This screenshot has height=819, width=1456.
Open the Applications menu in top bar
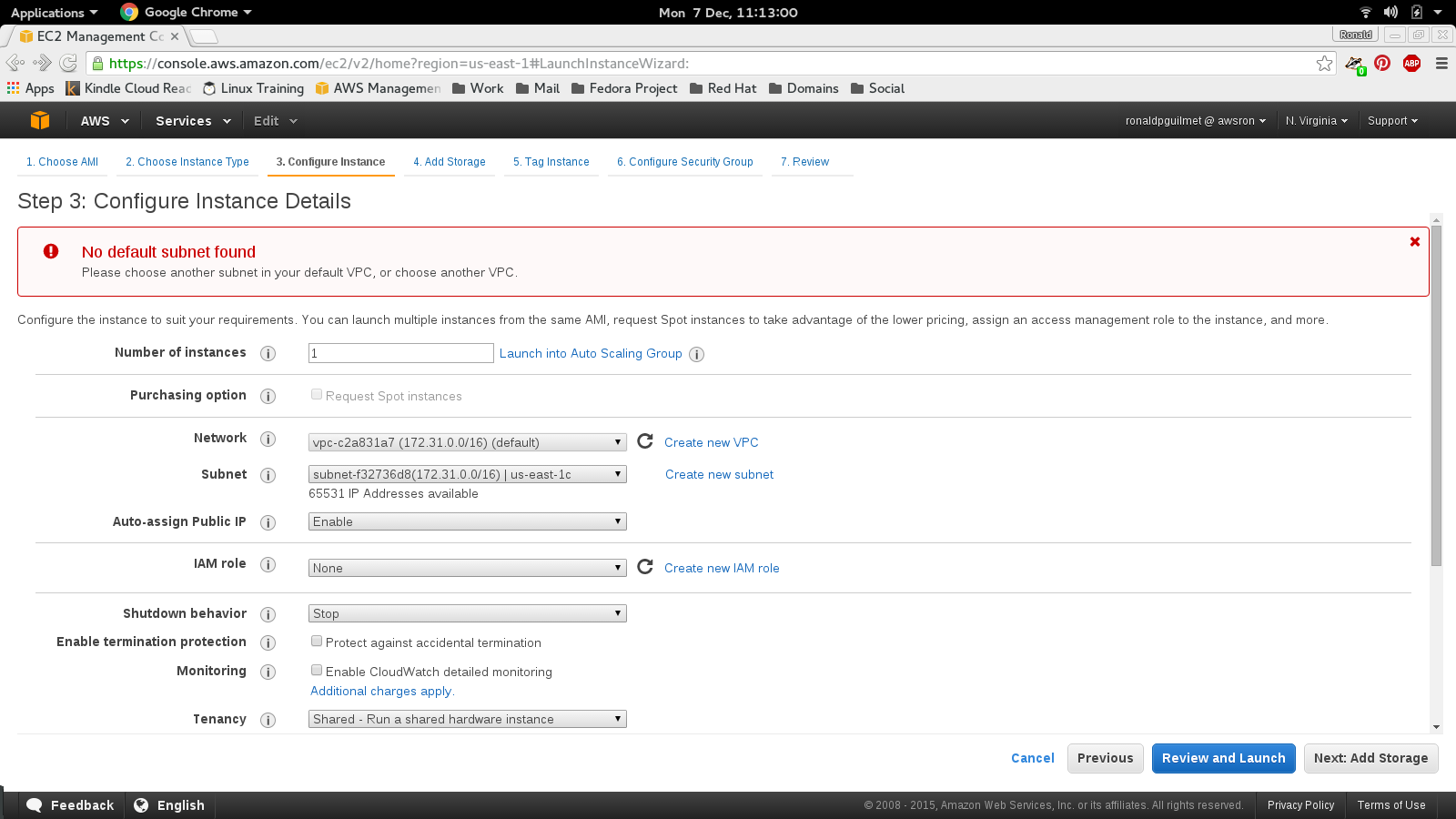click(54, 12)
